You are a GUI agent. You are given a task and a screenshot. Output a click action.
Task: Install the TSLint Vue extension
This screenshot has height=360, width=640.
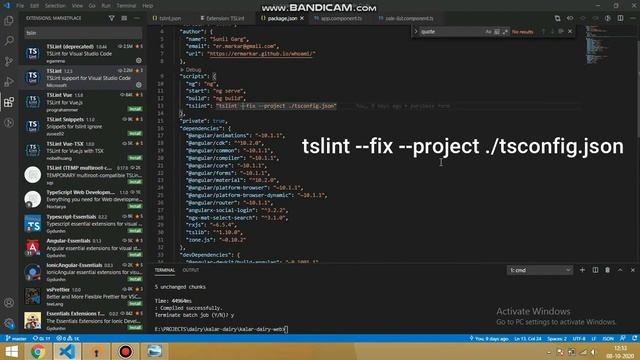135,109
